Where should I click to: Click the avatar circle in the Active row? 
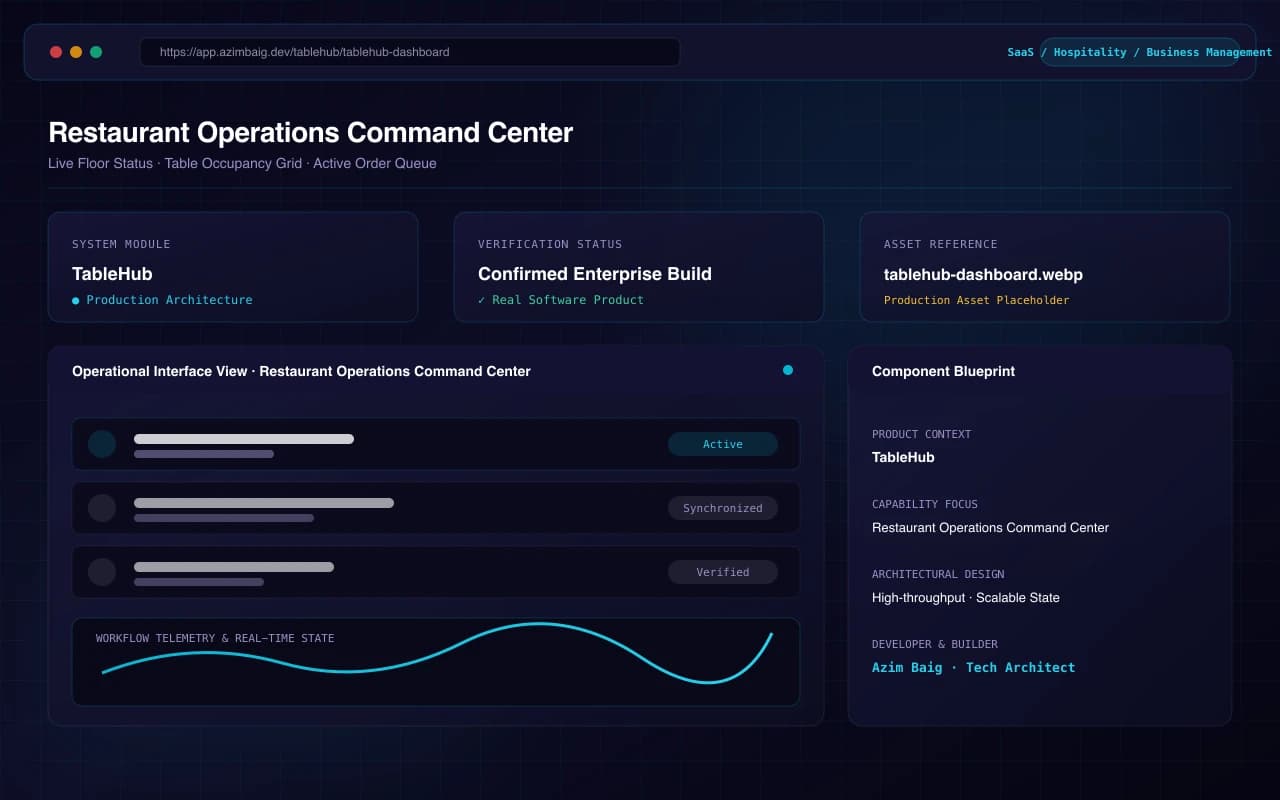coord(102,444)
